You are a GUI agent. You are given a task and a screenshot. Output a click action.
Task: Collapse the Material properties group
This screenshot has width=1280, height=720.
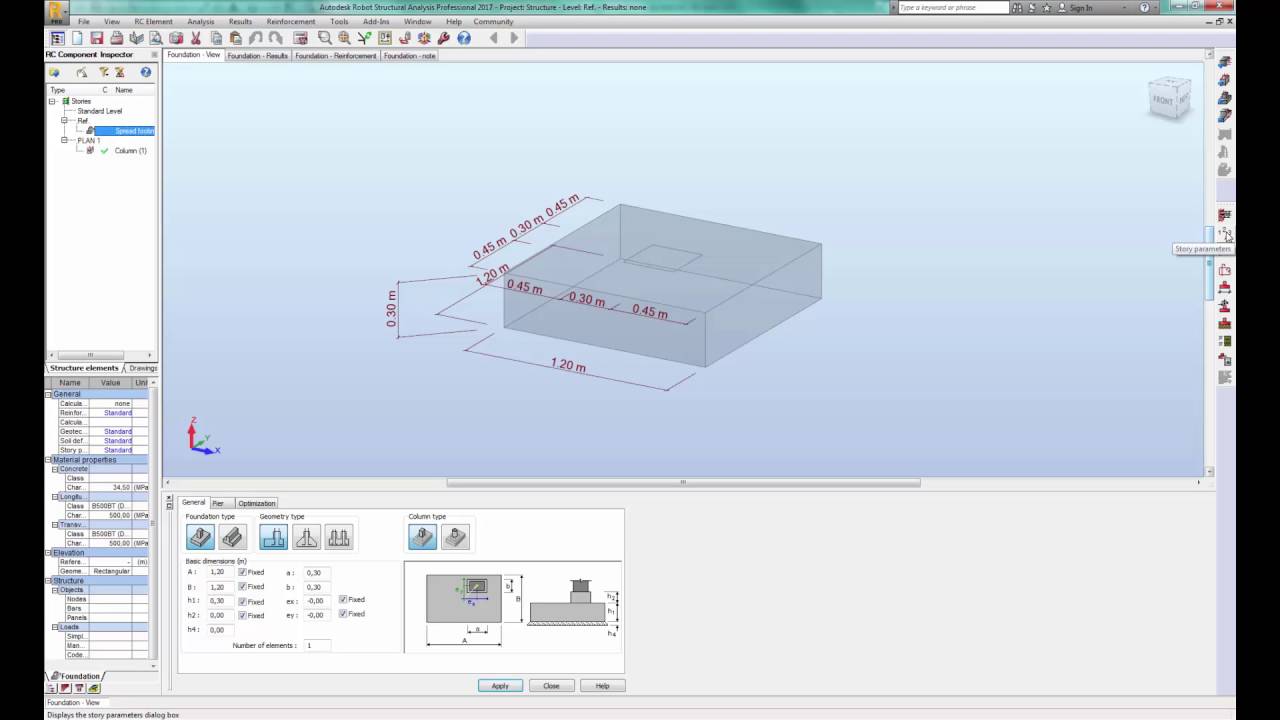pos(48,460)
